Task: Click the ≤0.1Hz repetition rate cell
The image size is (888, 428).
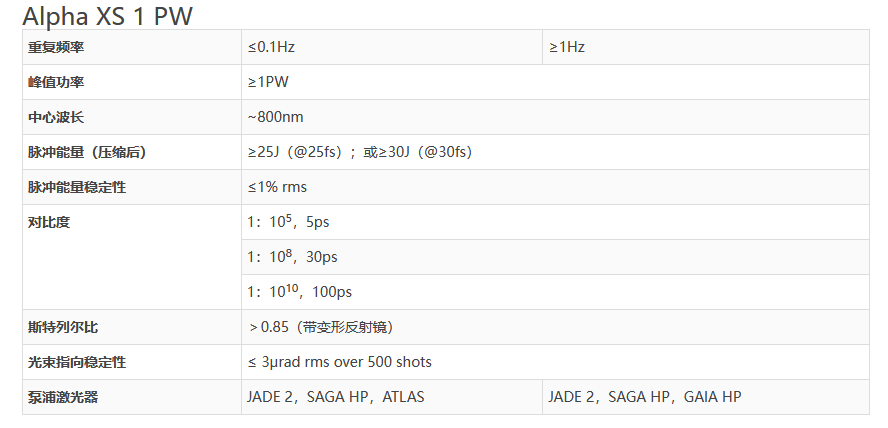Action: point(271,47)
